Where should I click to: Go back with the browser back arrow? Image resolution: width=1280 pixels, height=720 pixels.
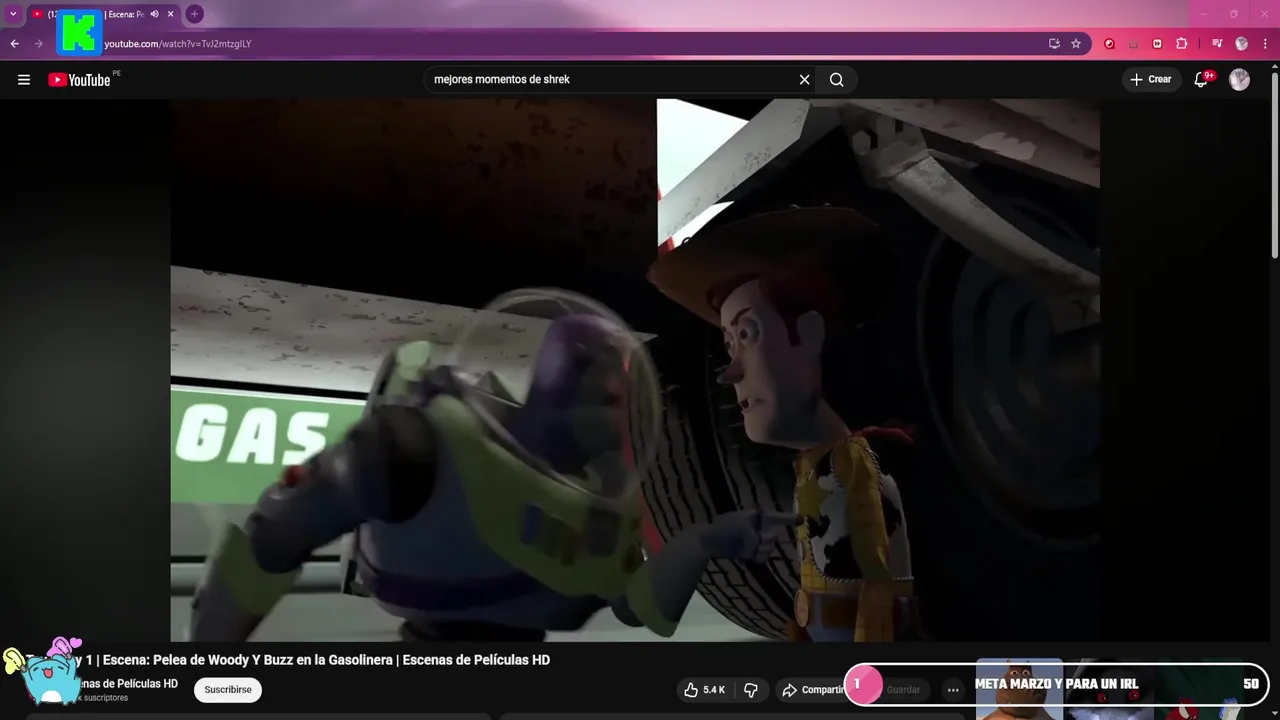(14, 44)
